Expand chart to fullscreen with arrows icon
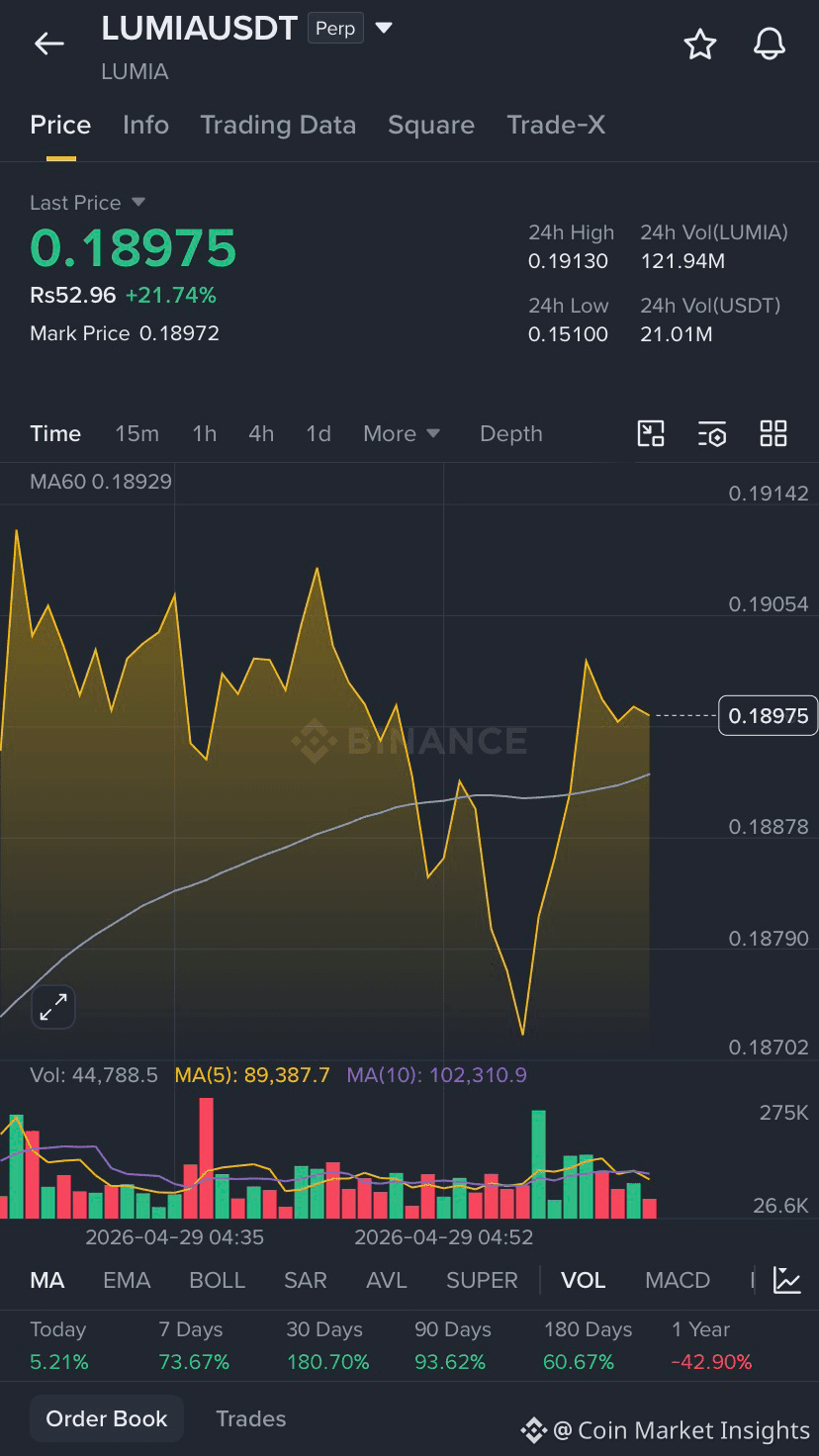Image resolution: width=819 pixels, height=1456 pixels. (52, 1007)
